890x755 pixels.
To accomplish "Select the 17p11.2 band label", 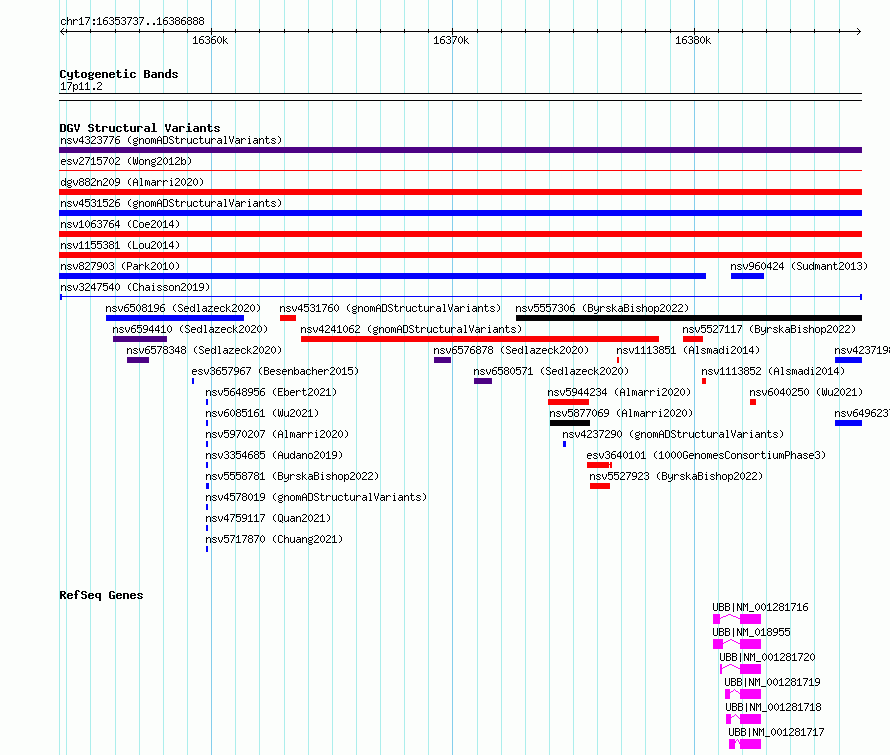I will (x=81, y=86).
